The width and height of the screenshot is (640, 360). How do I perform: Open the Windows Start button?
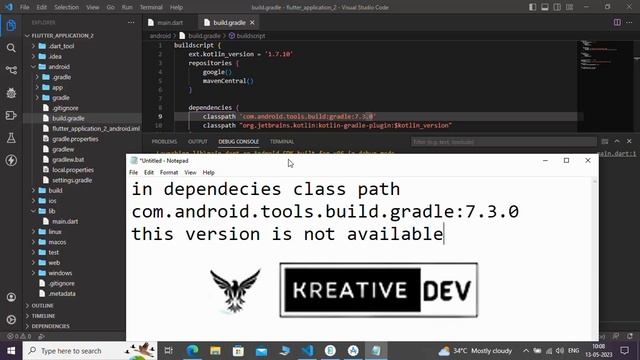(x=11, y=351)
